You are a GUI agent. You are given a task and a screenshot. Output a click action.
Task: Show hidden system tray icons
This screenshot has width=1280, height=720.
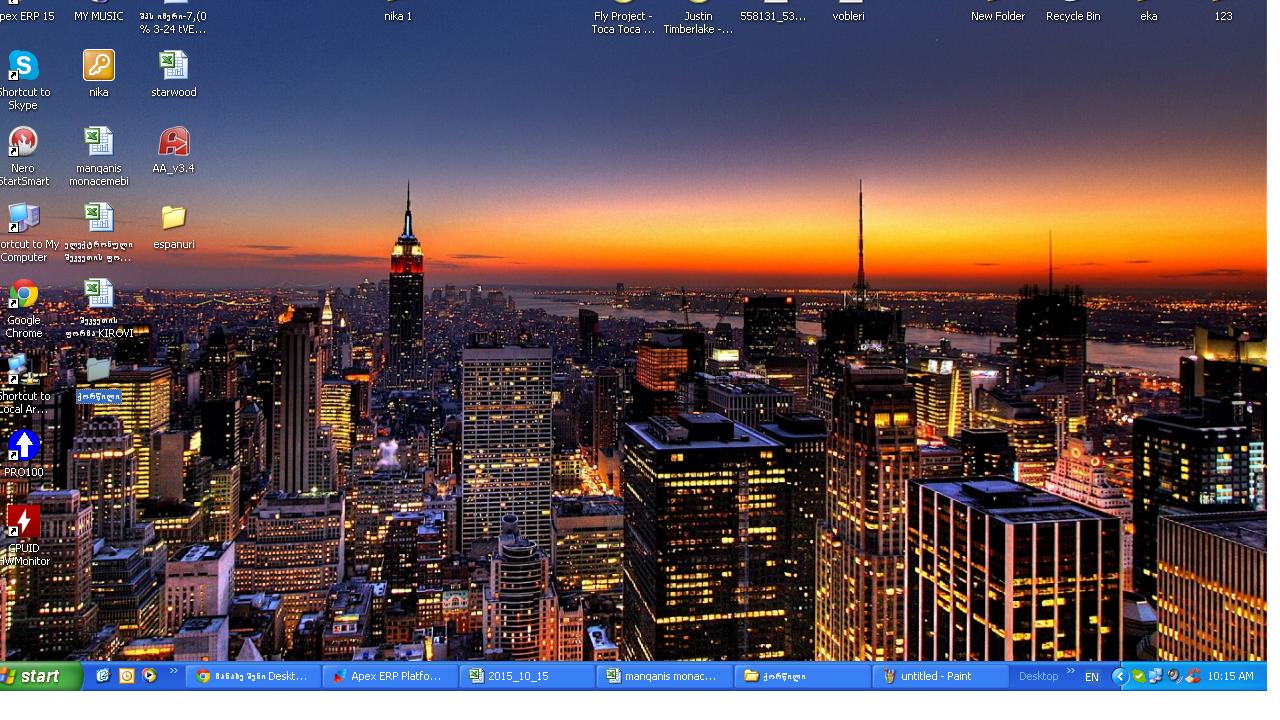pyautogui.click(x=1120, y=676)
